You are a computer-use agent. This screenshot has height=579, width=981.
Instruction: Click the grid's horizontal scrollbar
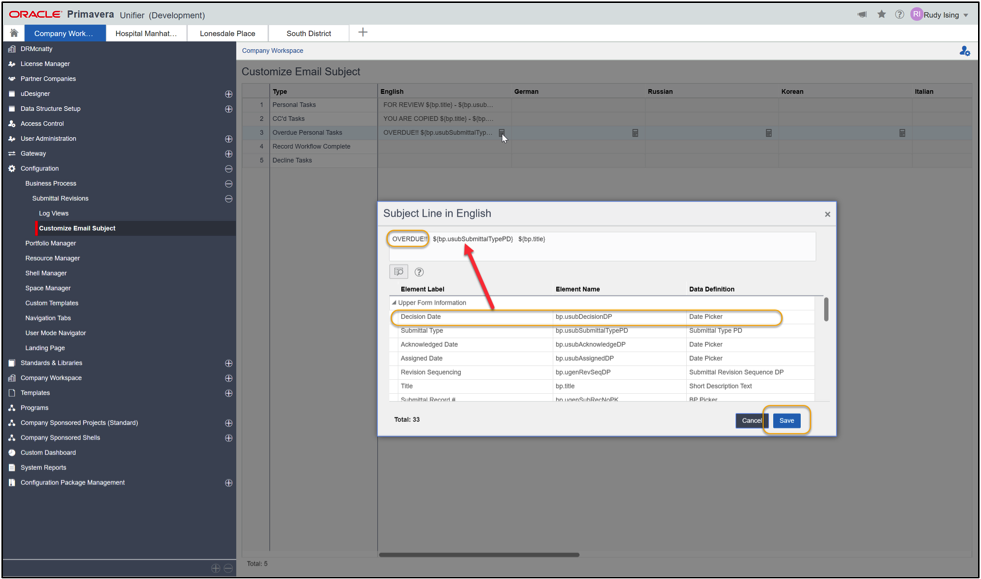[x=479, y=555]
